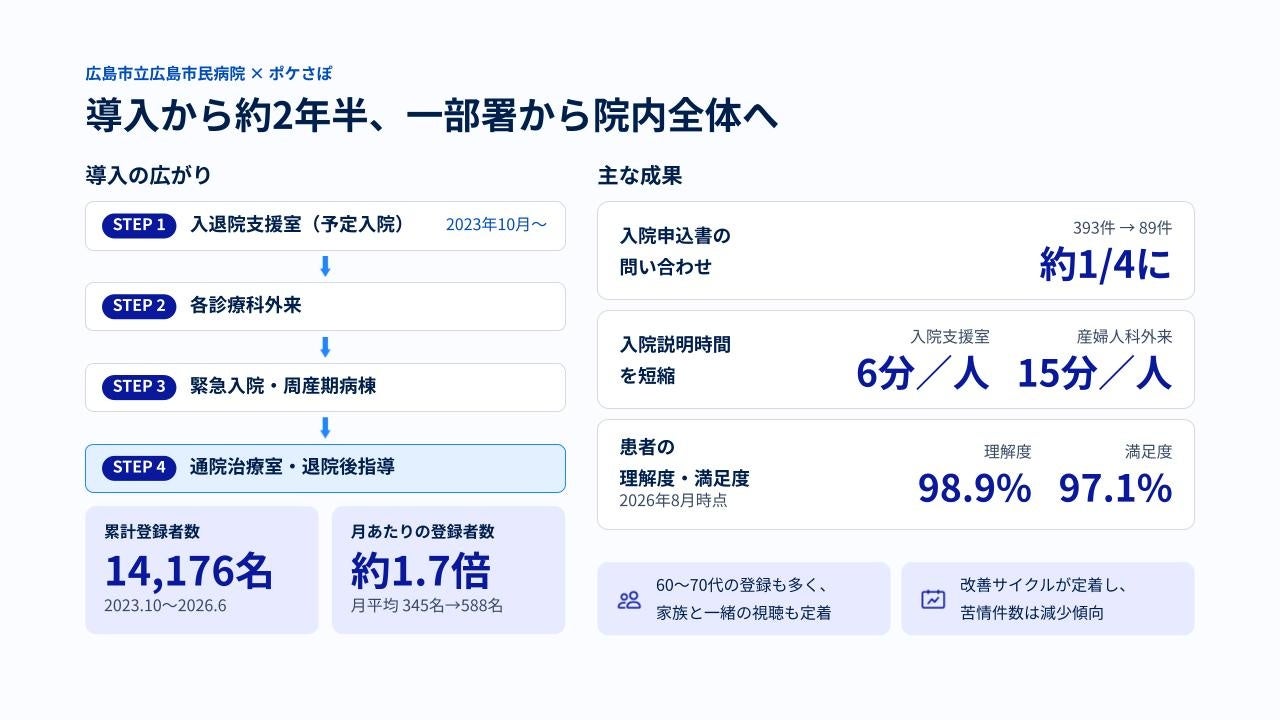
Task: Click the 患者の理解度・満足度 result card
Action: point(896,474)
